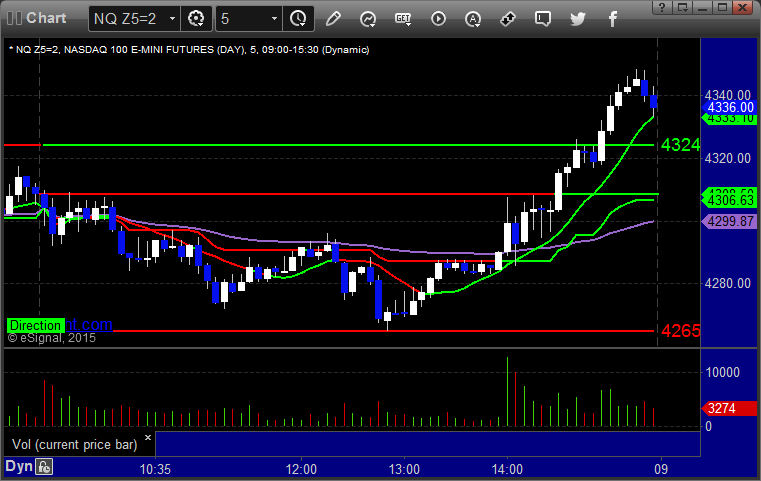The image size is (761, 481).
Task: Click the red 3274 volume tag
Action: pos(729,408)
